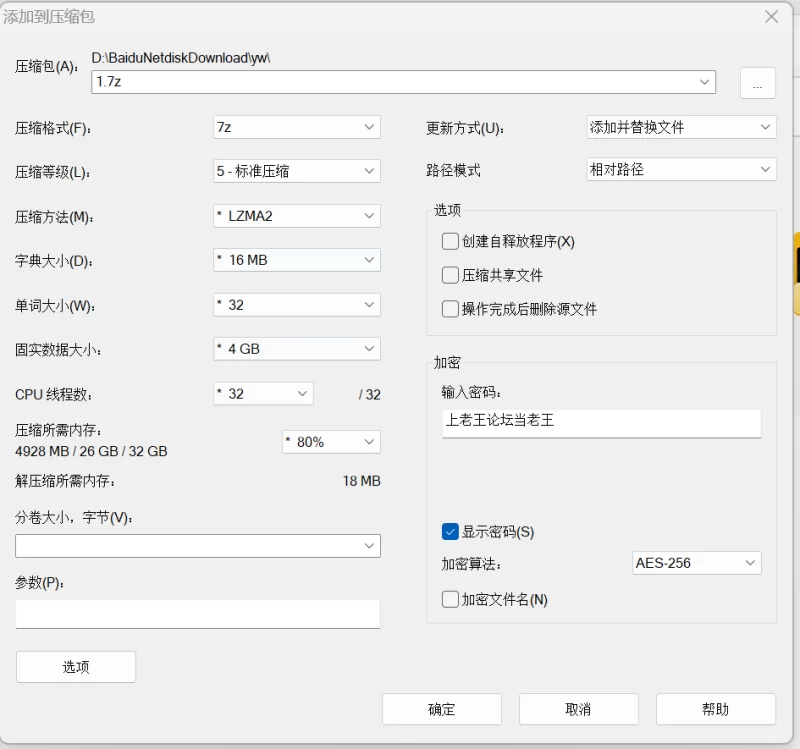Open the CPU threads count dropdown
Image resolution: width=800 pixels, height=749 pixels.
[x=264, y=394]
